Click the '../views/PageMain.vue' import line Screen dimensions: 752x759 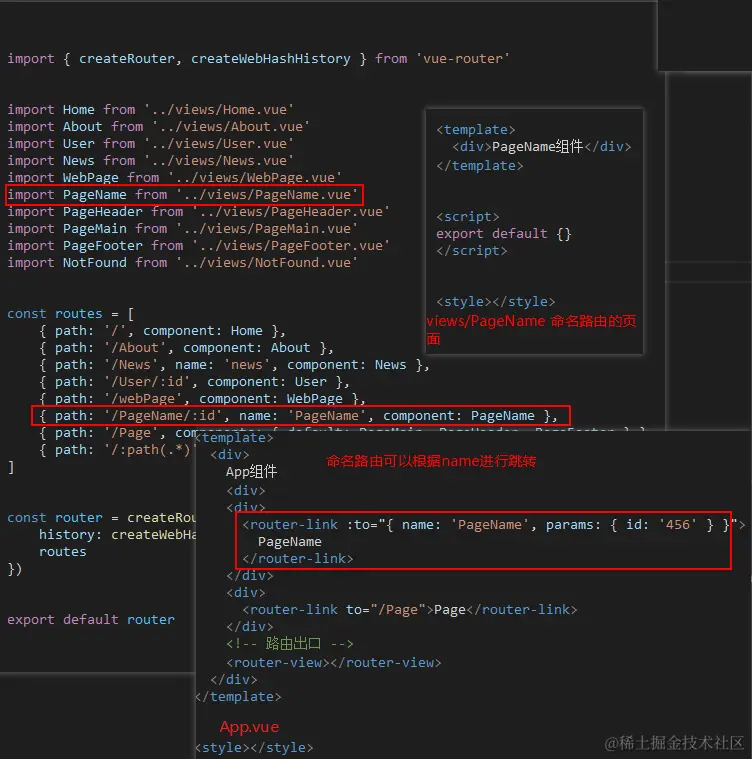click(x=182, y=228)
